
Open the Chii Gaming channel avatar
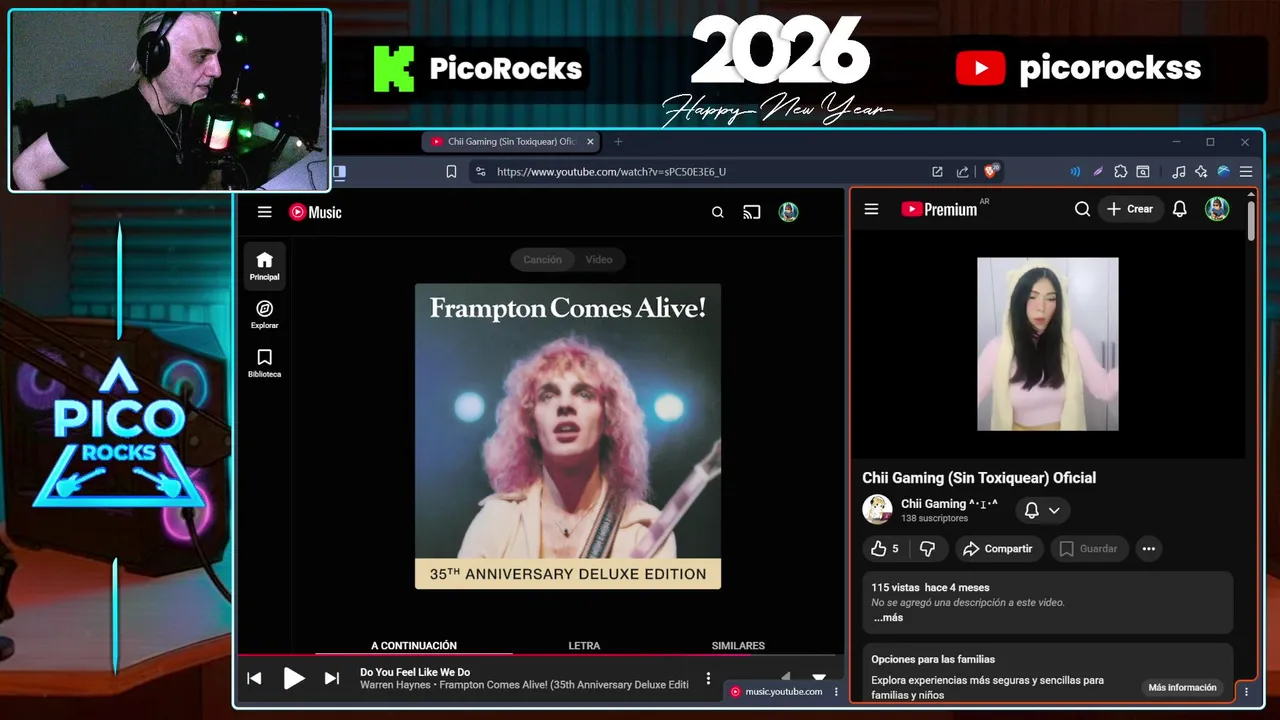click(x=877, y=509)
